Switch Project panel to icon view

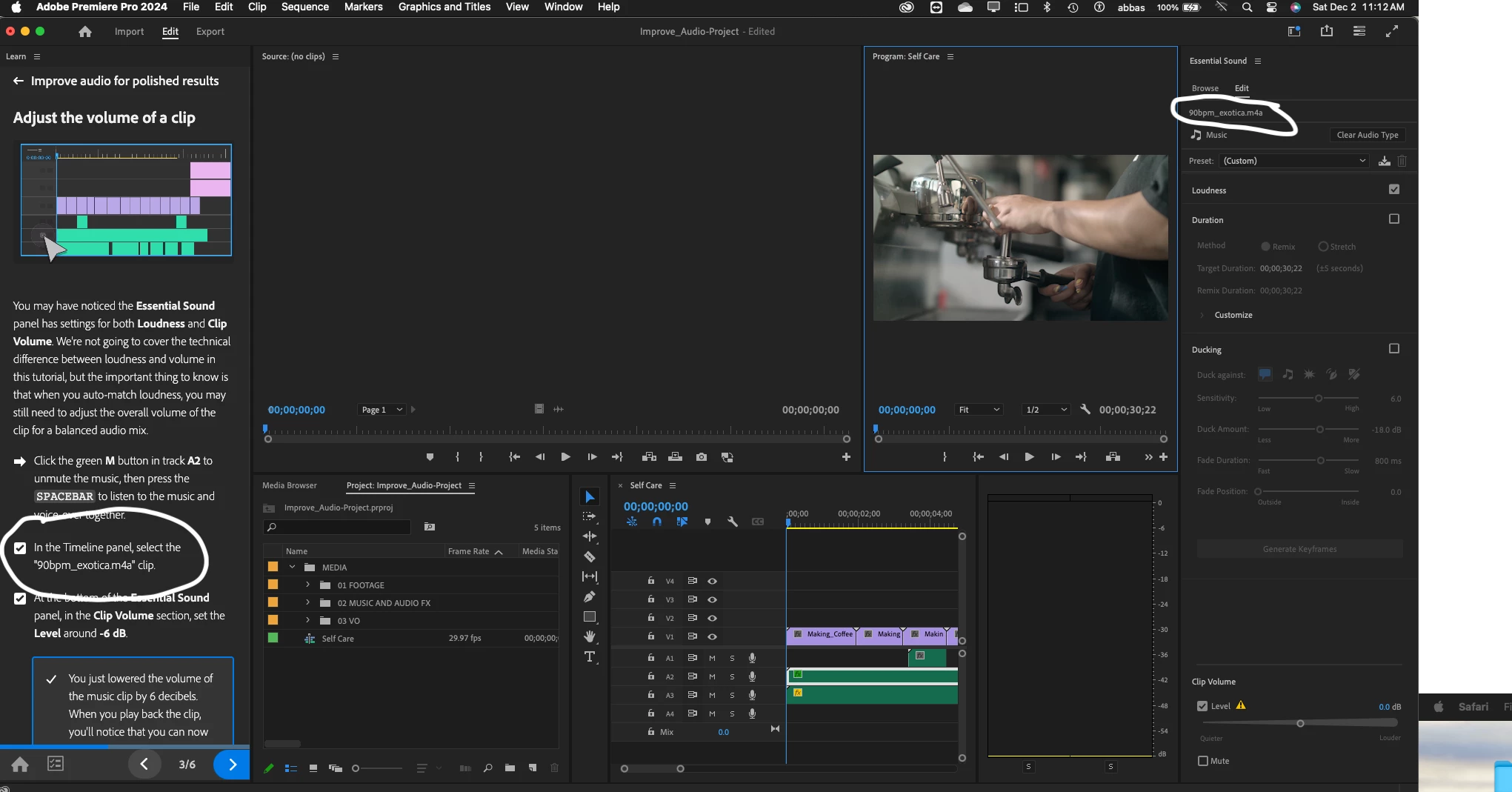pyautogui.click(x=313, y=768)
